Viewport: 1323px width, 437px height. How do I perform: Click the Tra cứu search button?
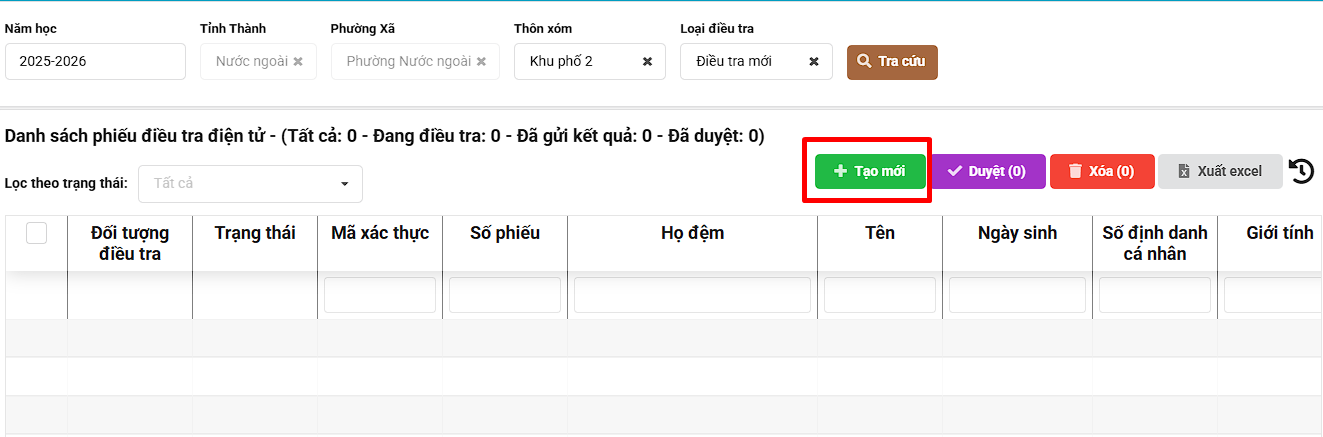[x=892, y=62]
